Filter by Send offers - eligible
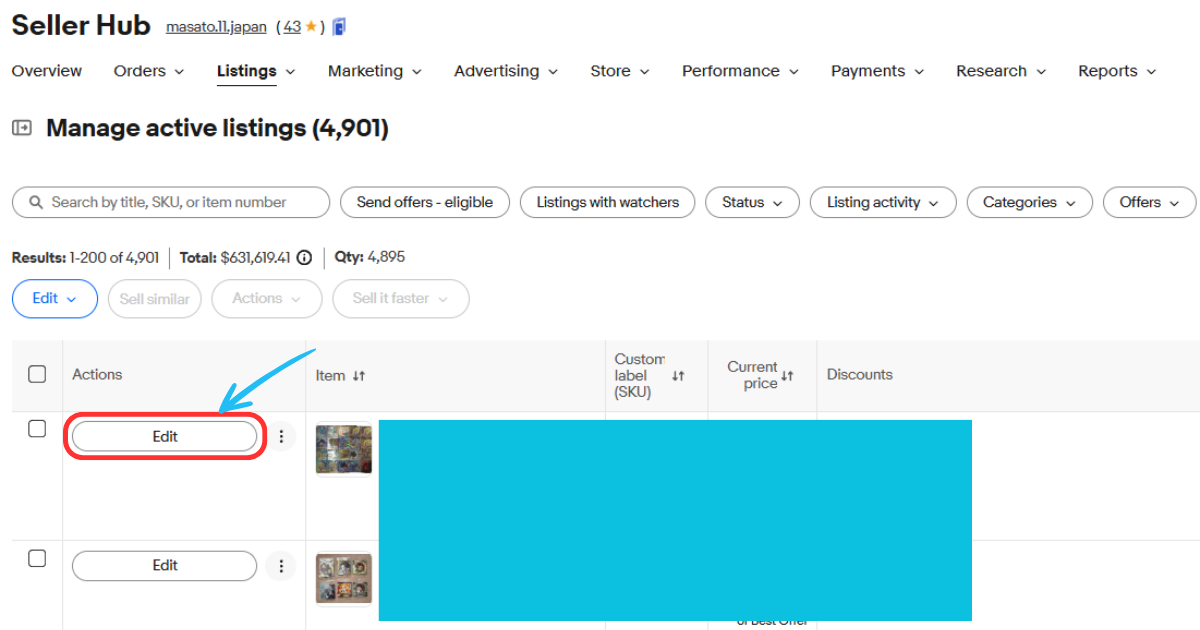This screenshot has height=630, width=1200. (x=425, y=202)
